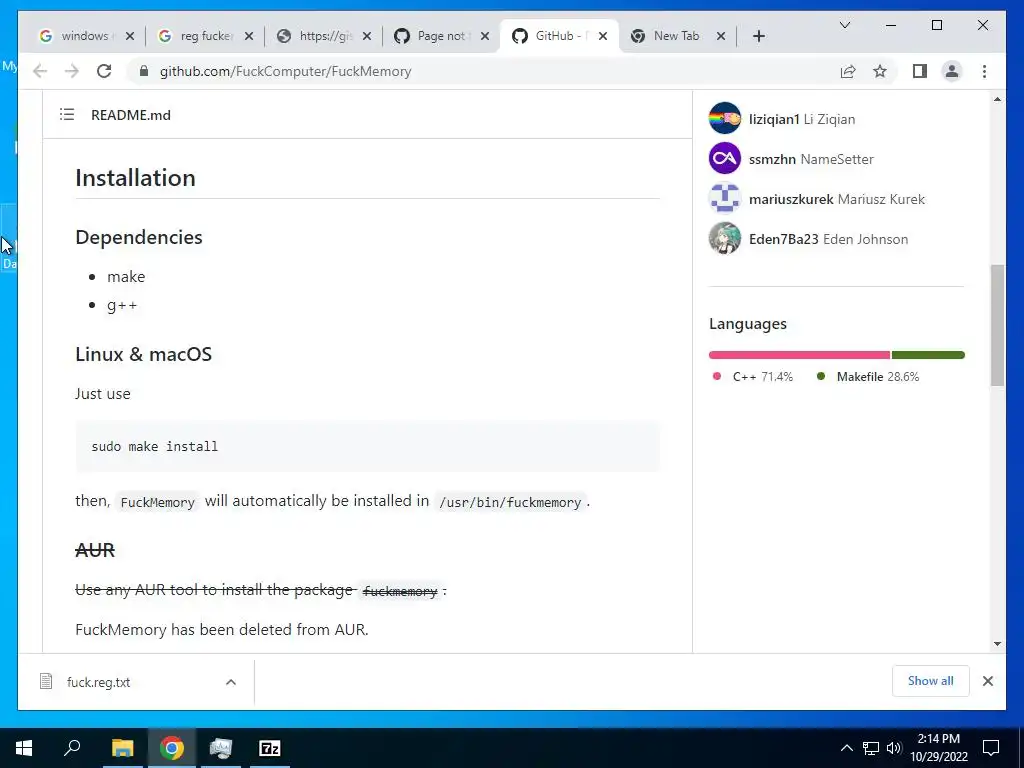Click the /usr/bin/fuckmemory inline code
Viewport: 1024px width, 768px height.
tap(510, 502)
